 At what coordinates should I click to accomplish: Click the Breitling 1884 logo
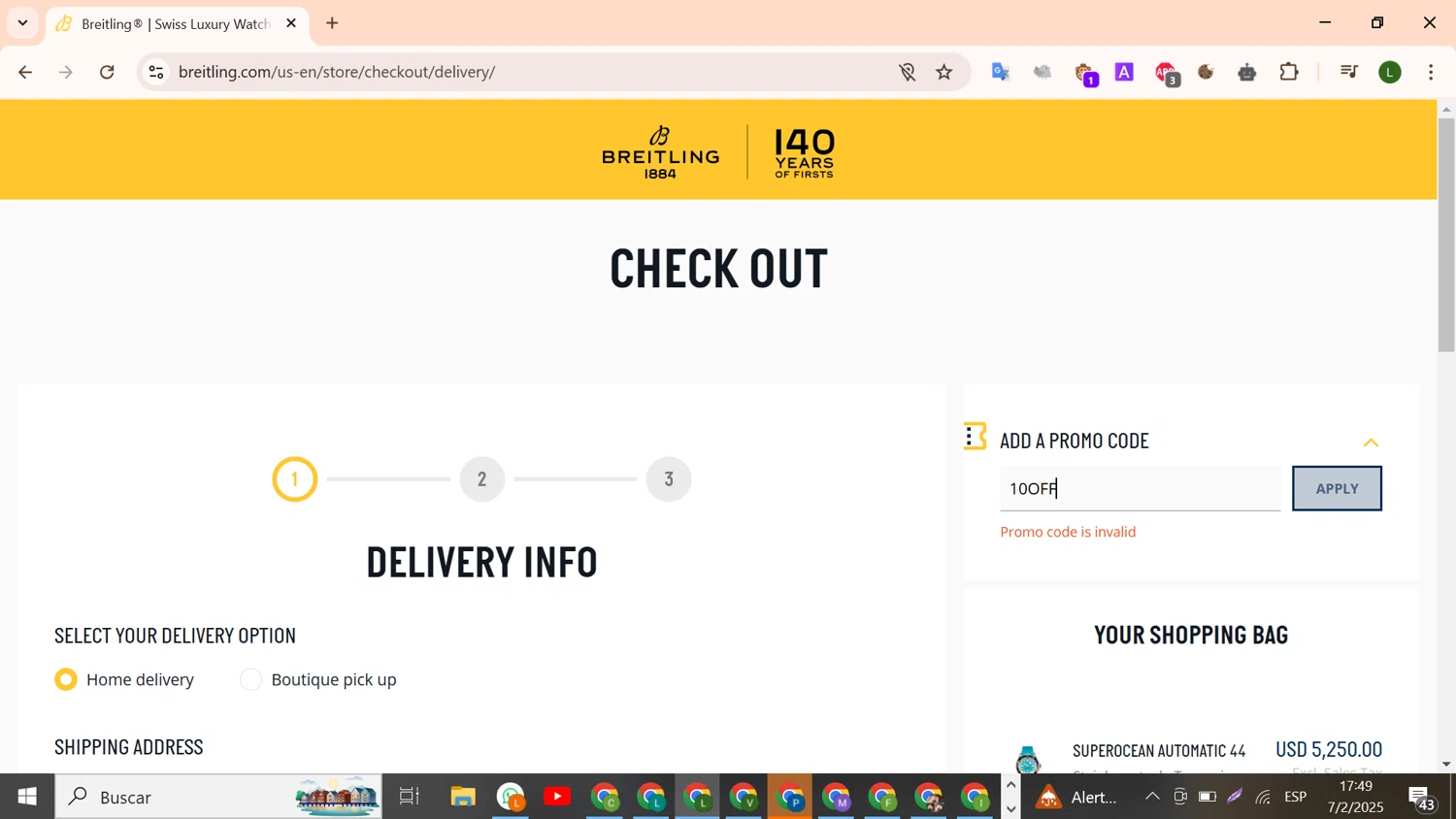[660, 152]
